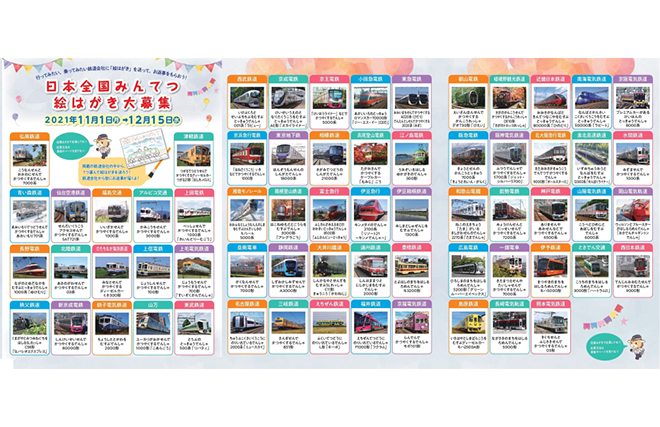The height and width of the screenshot is (427, 660).
Task: Open the 静岡鉄道 blue train photo
Action: [288, 266]
